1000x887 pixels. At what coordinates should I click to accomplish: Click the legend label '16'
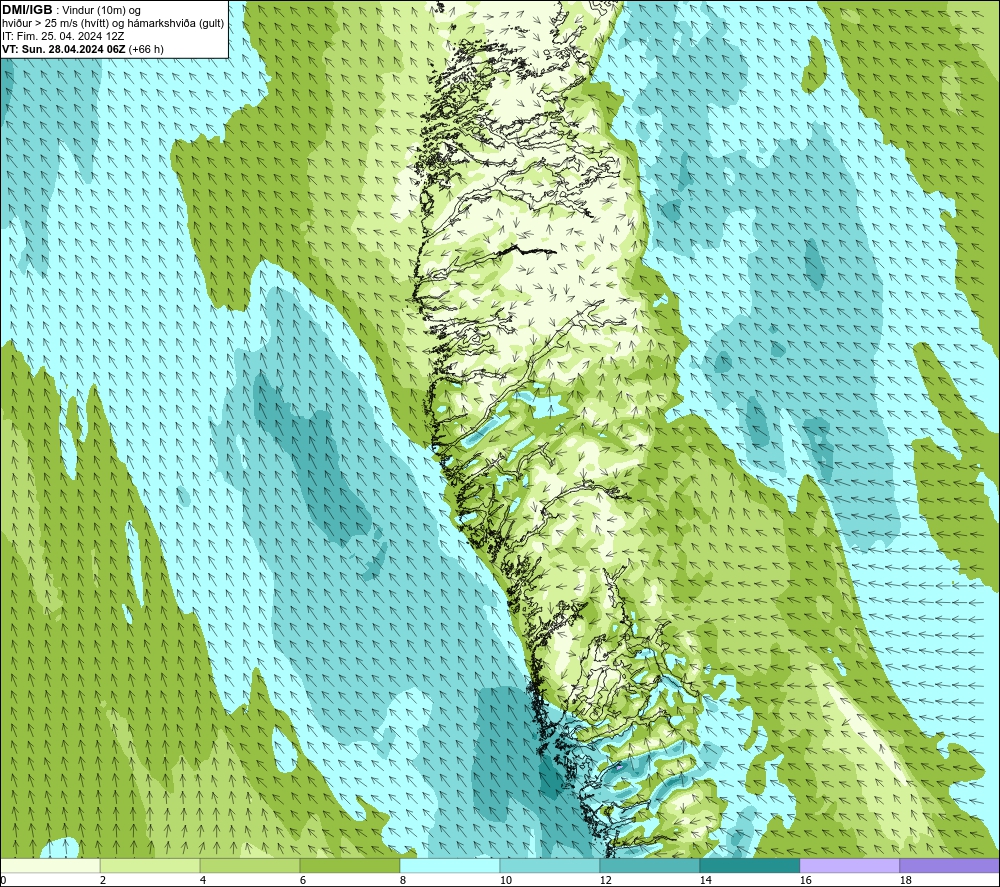point(805,880)
